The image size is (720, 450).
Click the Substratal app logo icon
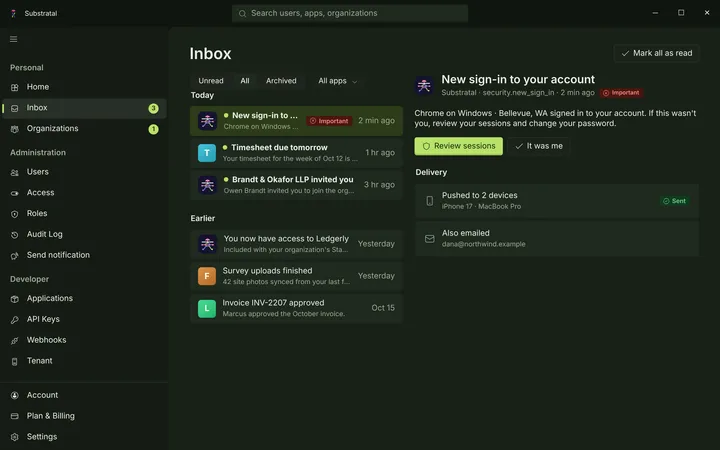pos(13,13)
